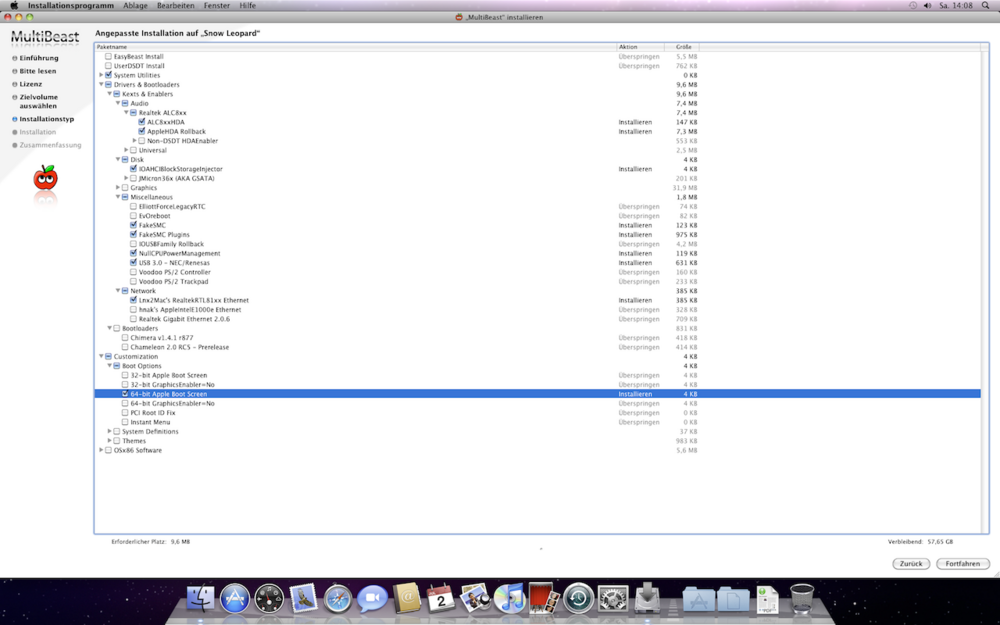
Task: Open Safari in the Dock
Action: pyautogui.click(x=338, y=598)
